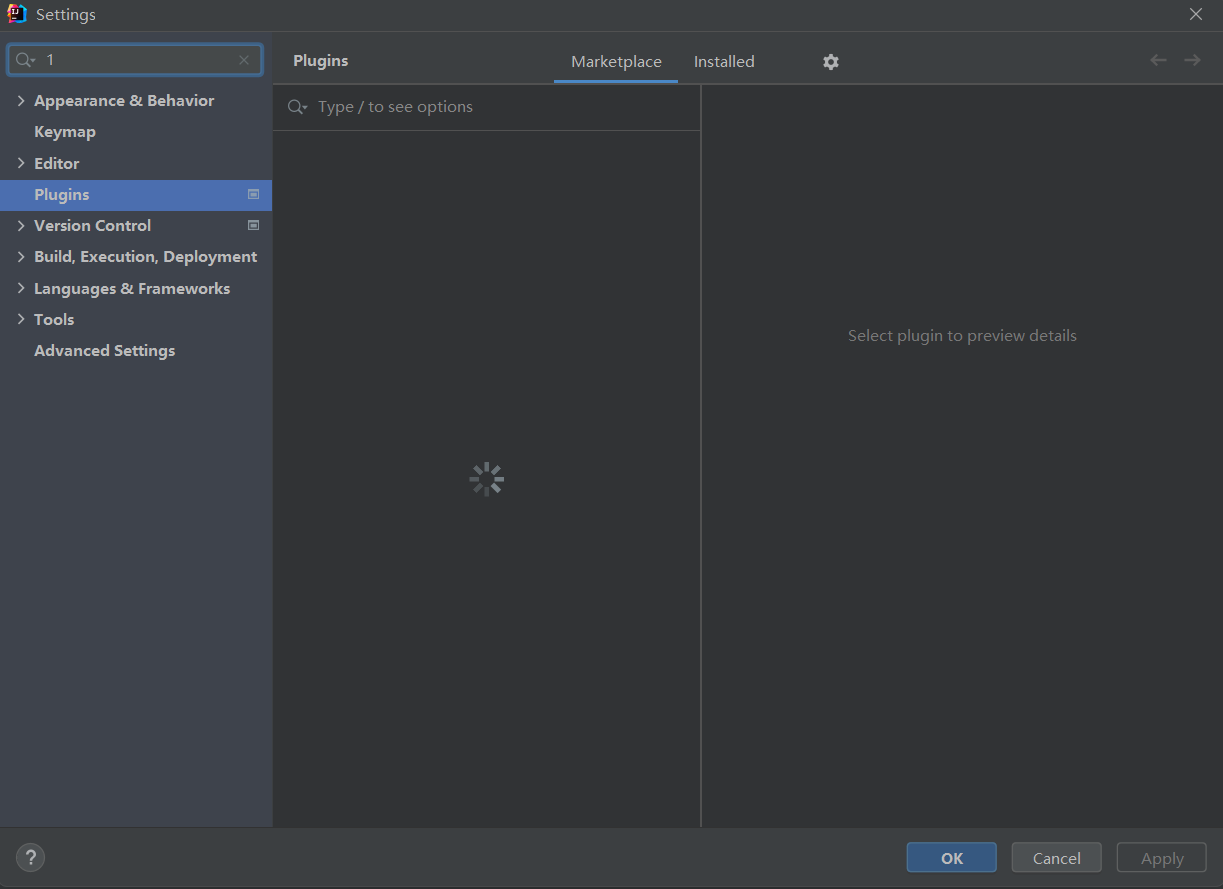The width and height of the screenshot is (1223, 889).
Task: Clear the settings search field text
Action: coord(244,60)
